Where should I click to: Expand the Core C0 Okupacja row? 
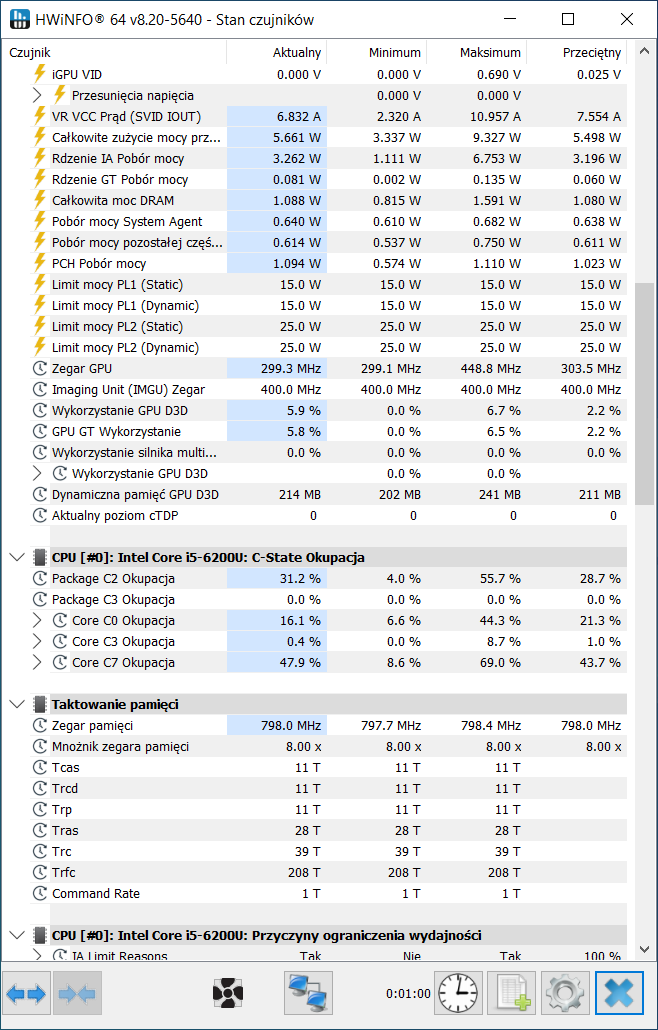(x=37, y=621)
